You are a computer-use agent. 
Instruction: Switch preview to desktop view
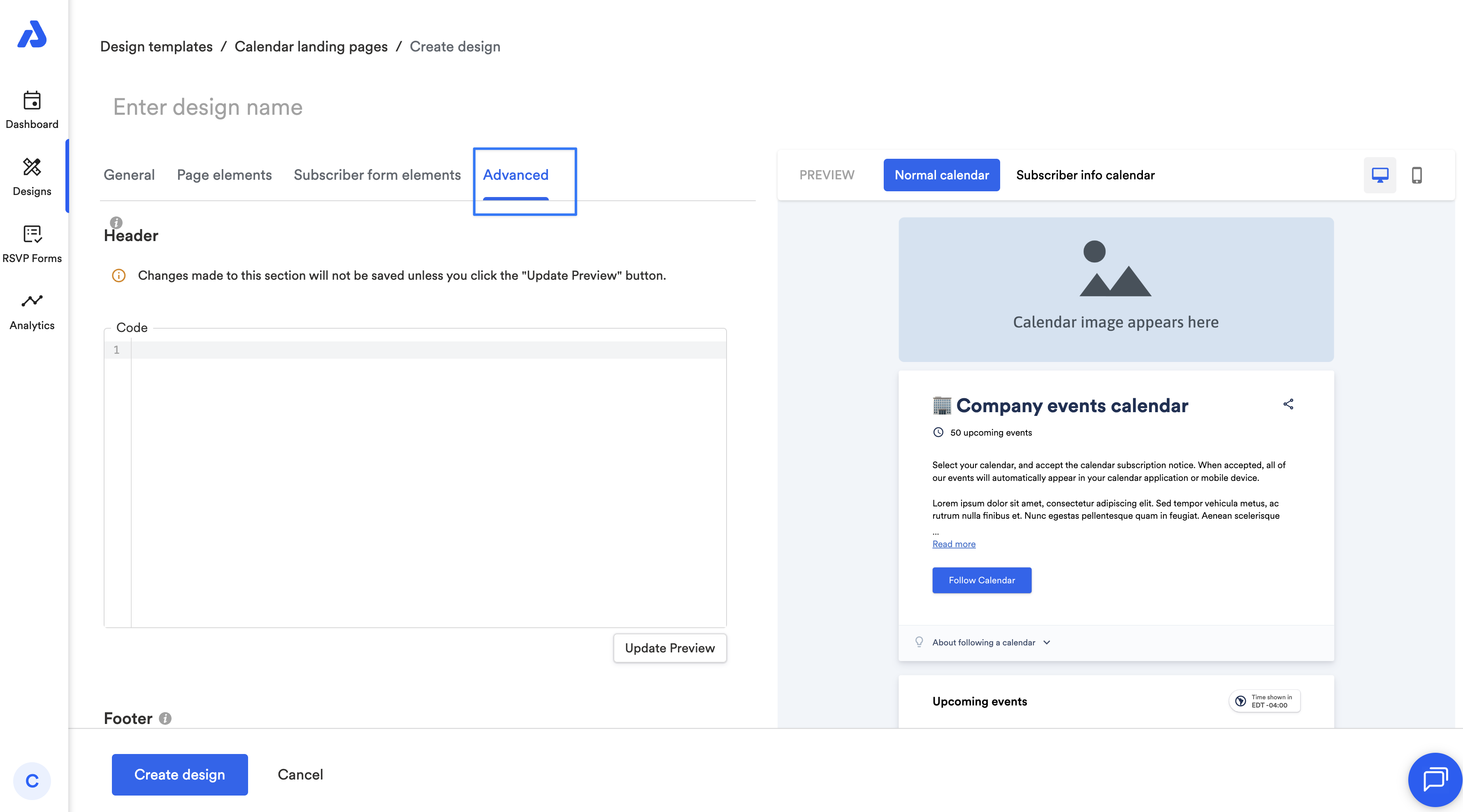click(1379, 175)
